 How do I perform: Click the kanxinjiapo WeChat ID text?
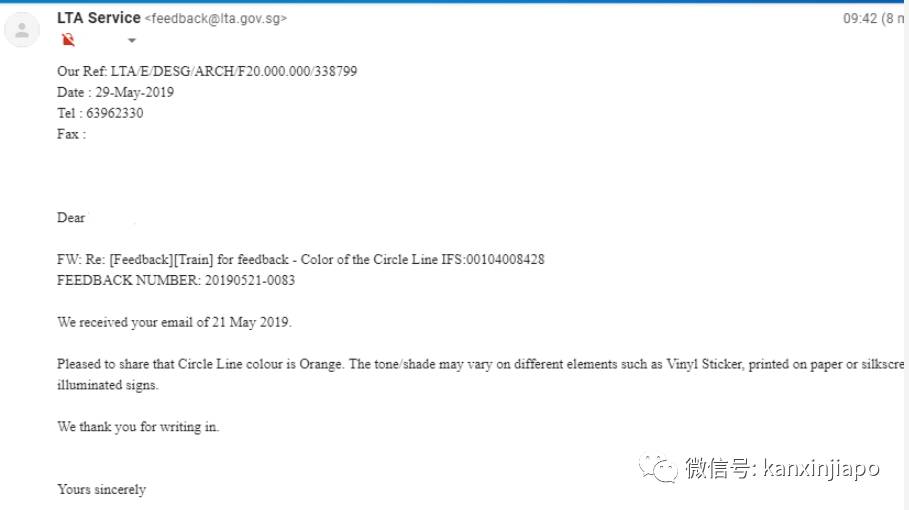(x=820, y=467)
